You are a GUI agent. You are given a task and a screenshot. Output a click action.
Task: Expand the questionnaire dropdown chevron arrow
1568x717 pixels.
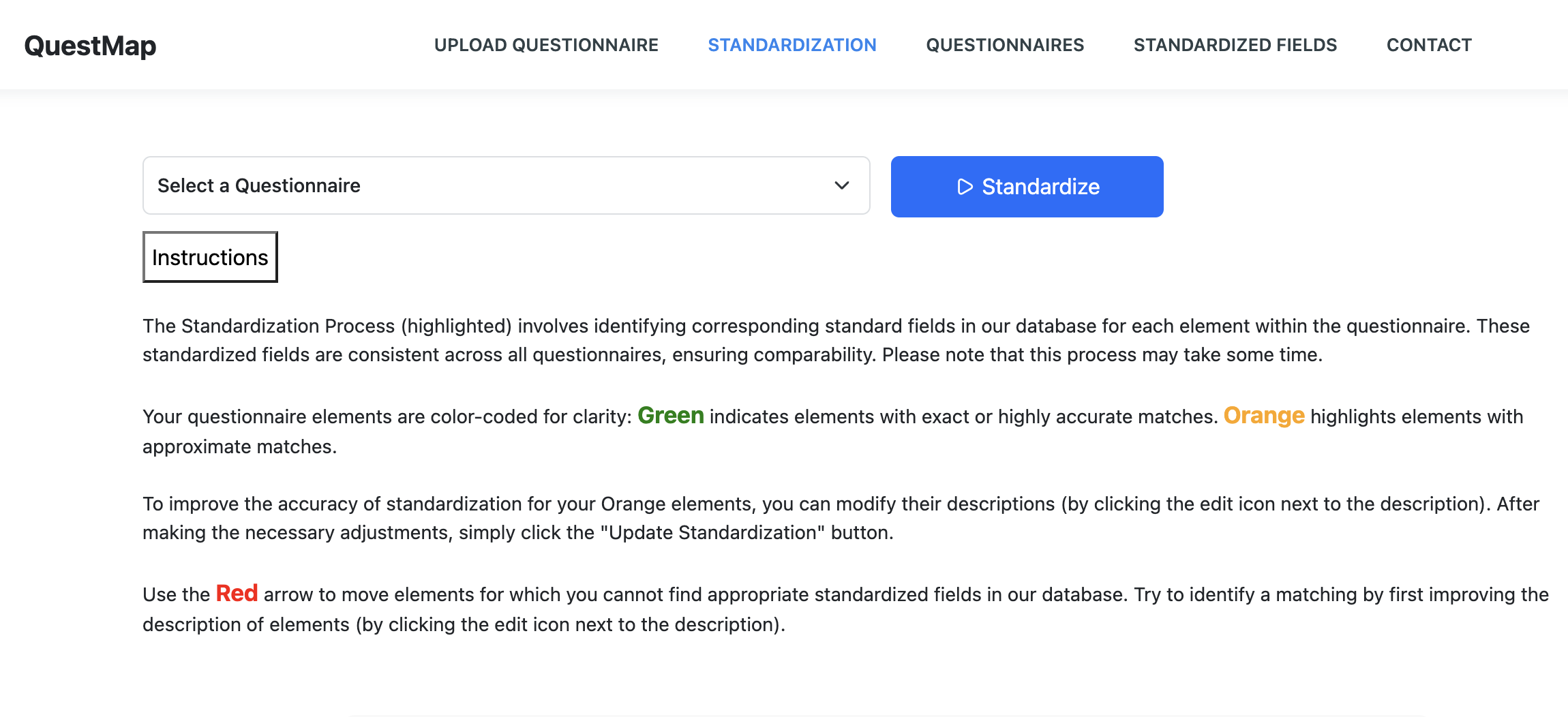pos(842,185)
